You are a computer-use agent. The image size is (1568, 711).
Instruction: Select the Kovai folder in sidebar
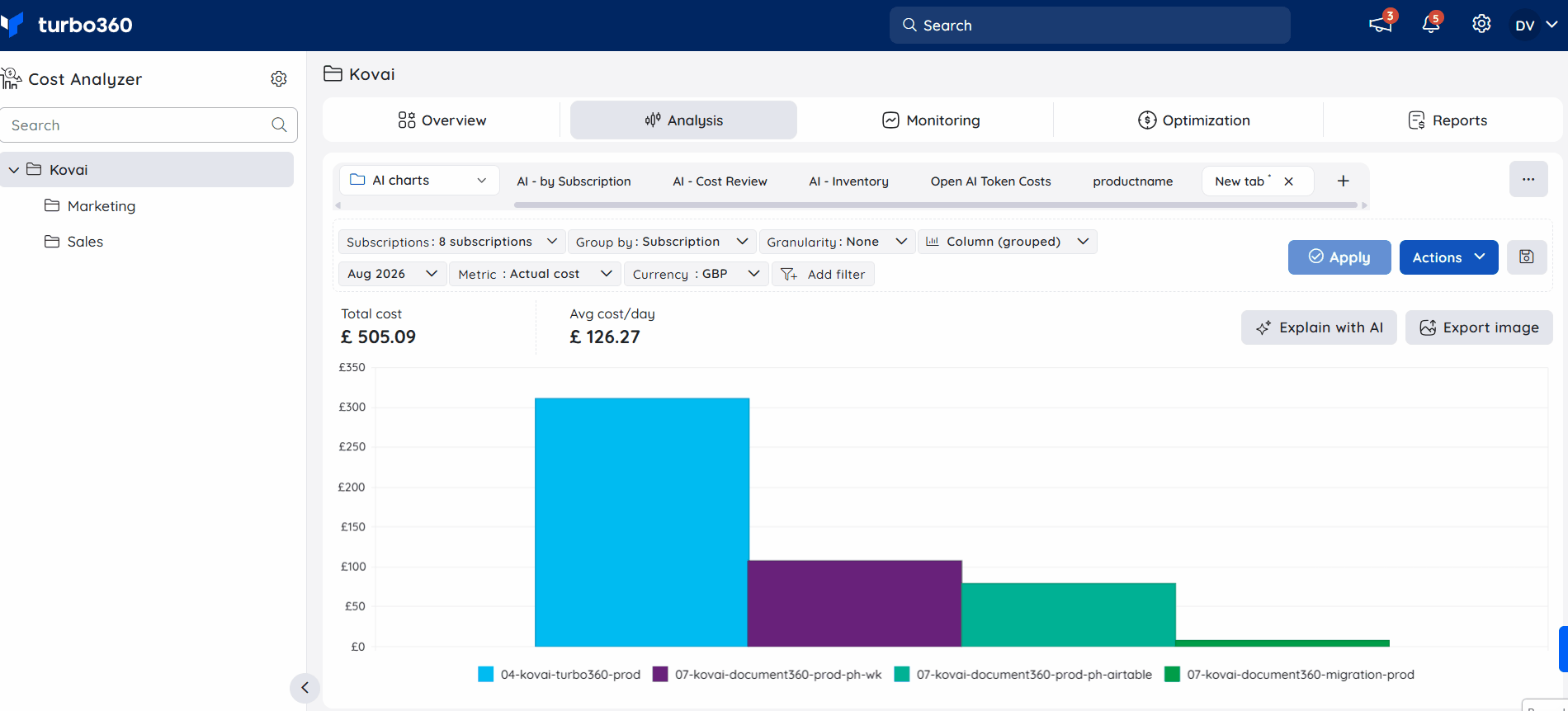pos(147,169)
